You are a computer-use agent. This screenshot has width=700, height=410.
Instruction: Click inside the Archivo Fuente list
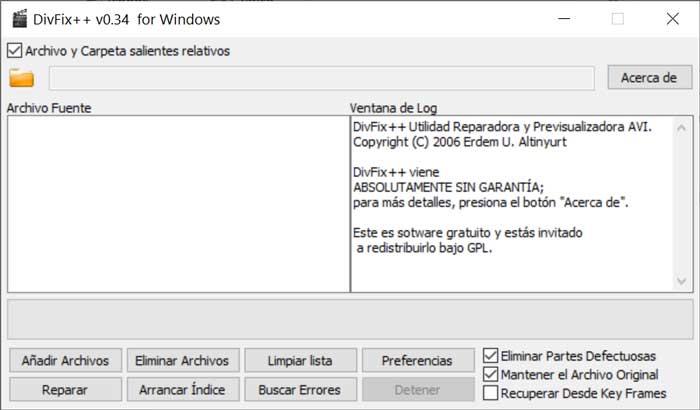click(179, 204)
